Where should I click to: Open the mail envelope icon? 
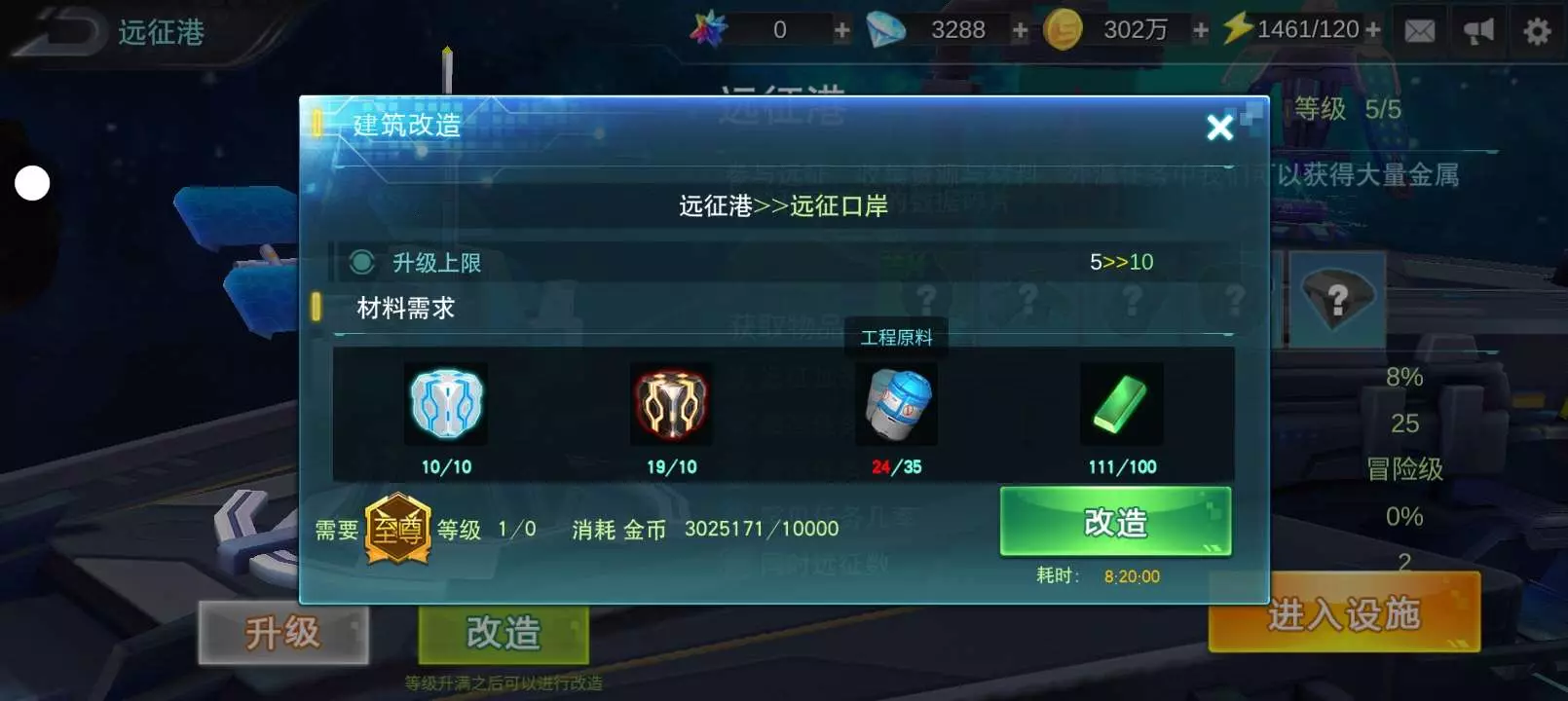click(1419, 31)
